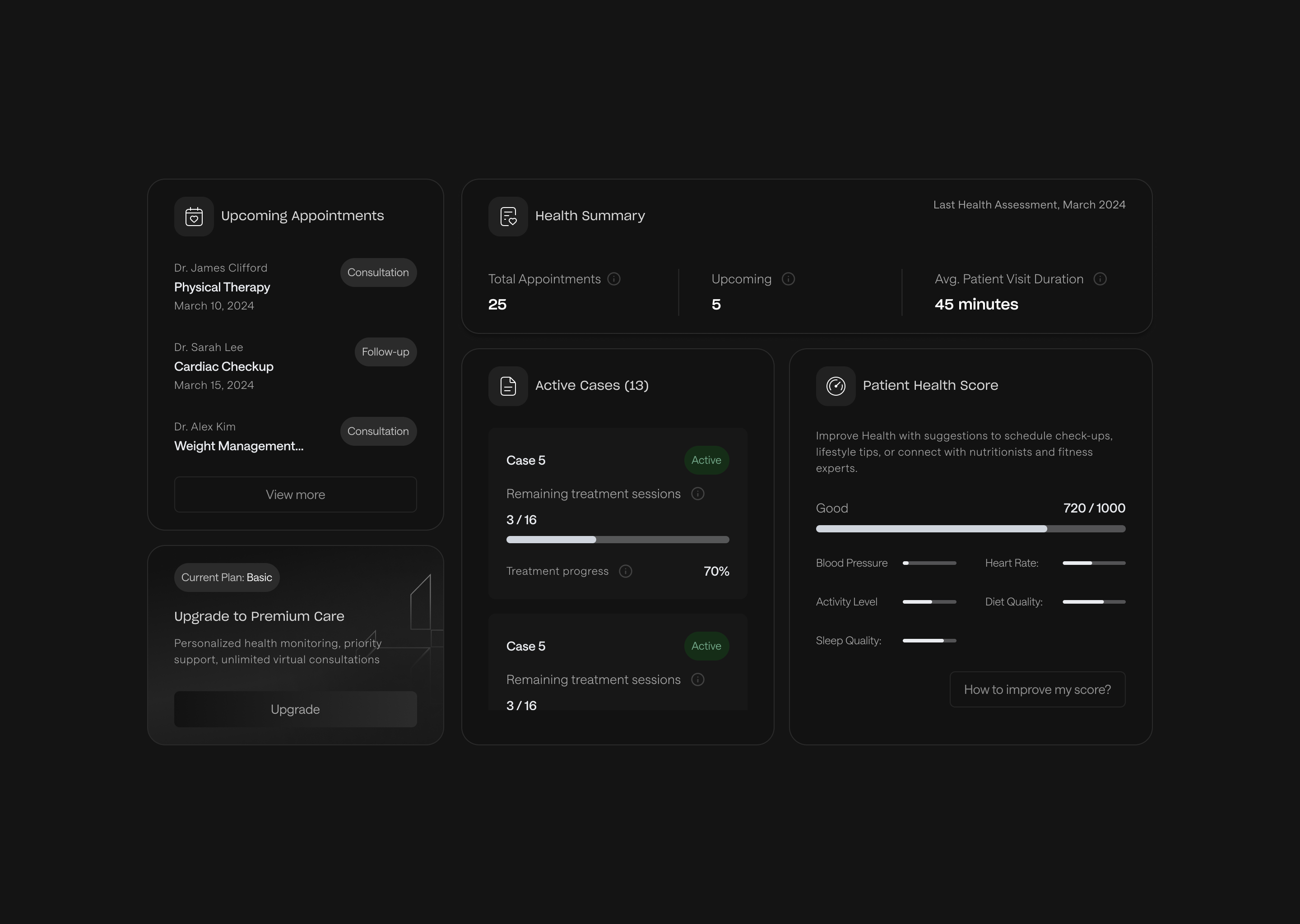Image resolution: width=1300 pixels, height=924 pixels.
Task: Click the Patient Health Score gauge icon
Action: (835, 386)
